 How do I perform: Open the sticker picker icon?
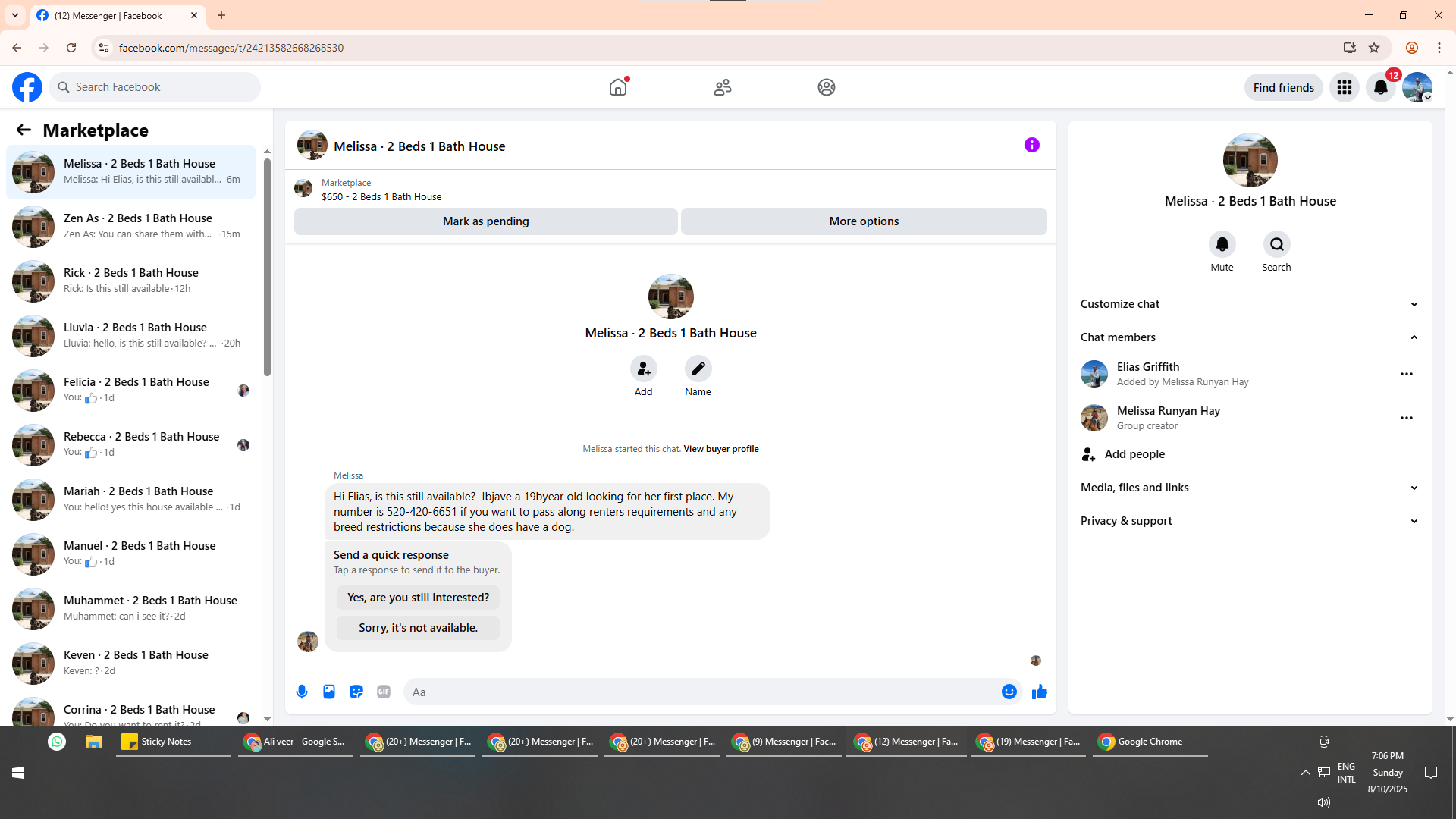[x=356, y=692]
